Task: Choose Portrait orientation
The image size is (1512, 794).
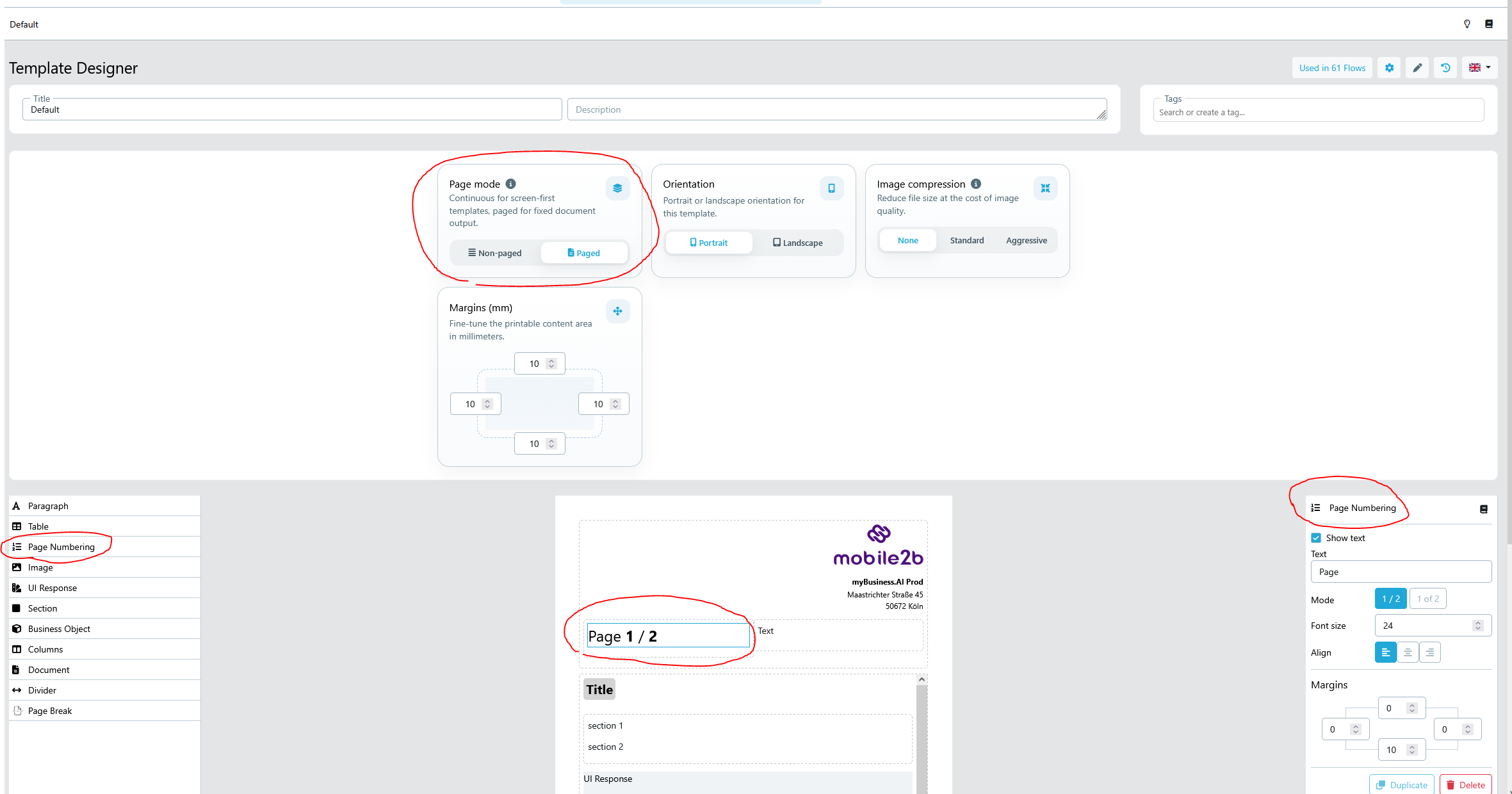Action: (709, 243)
